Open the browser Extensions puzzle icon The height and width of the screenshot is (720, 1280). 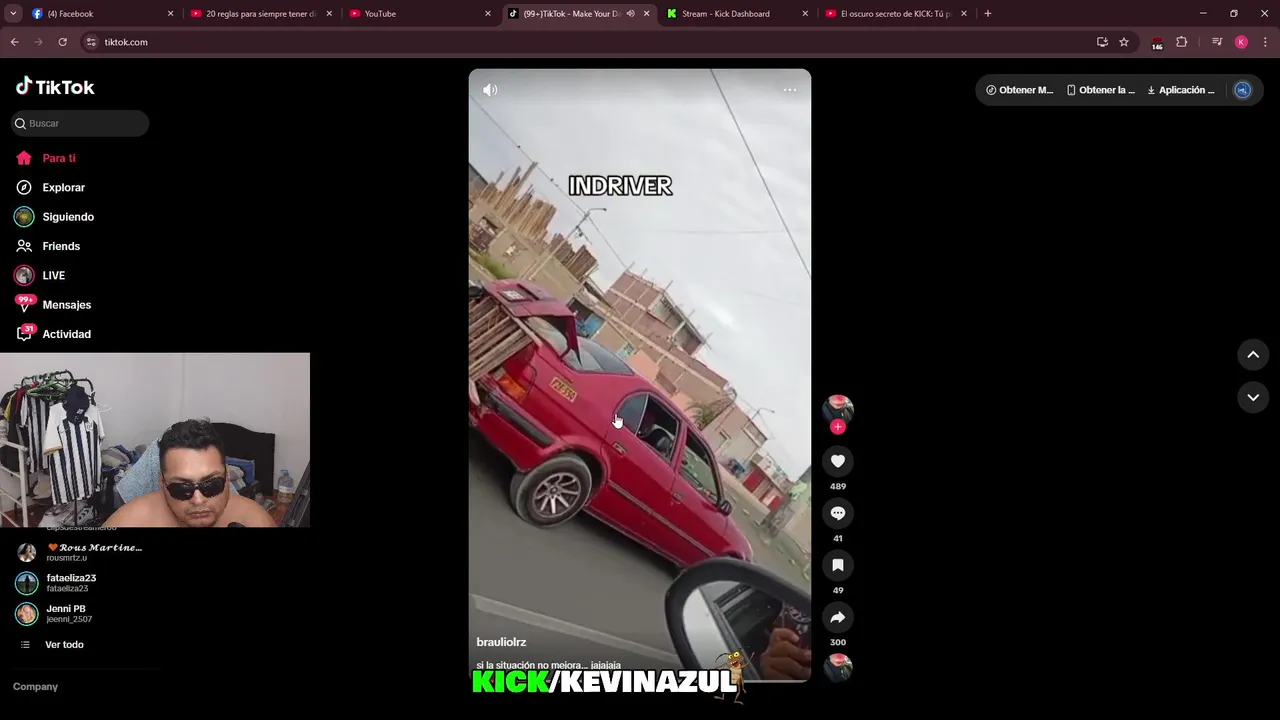tap(1181, 42)
